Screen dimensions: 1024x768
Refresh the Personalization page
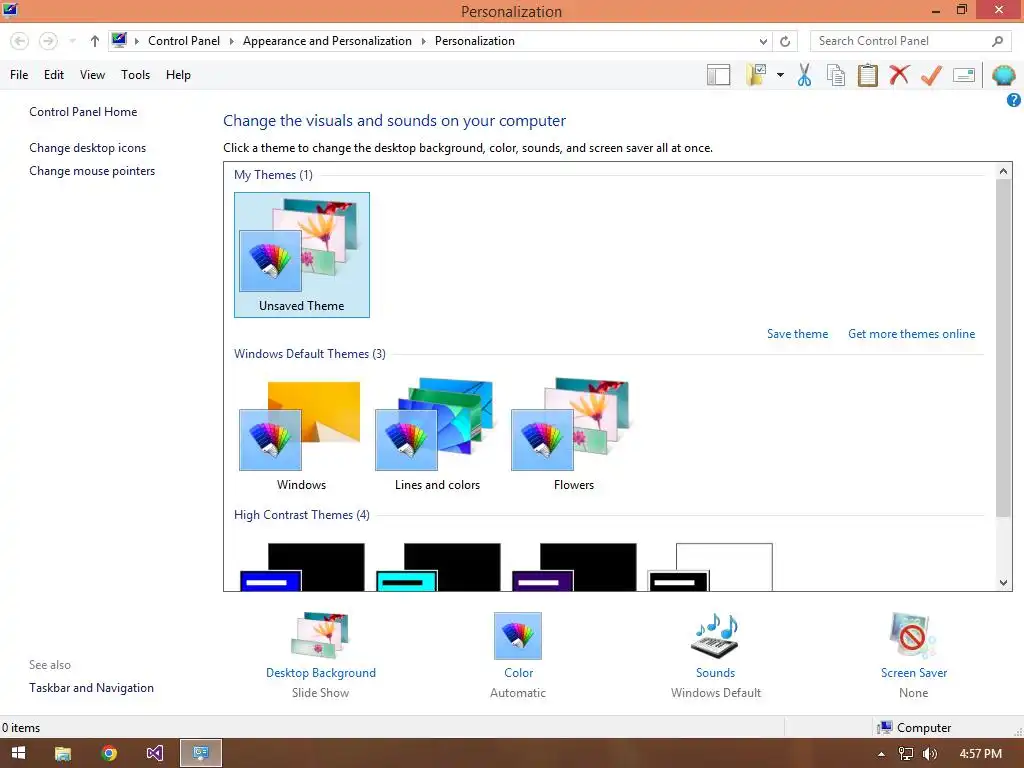[785, 41]
